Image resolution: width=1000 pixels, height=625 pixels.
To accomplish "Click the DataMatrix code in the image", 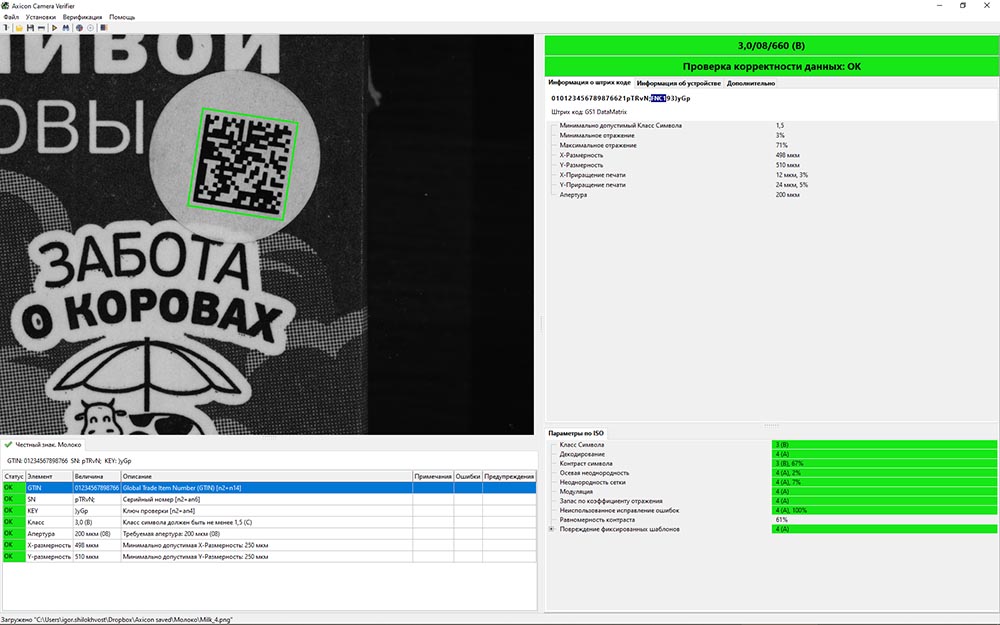I will click(x=244, y=164).
